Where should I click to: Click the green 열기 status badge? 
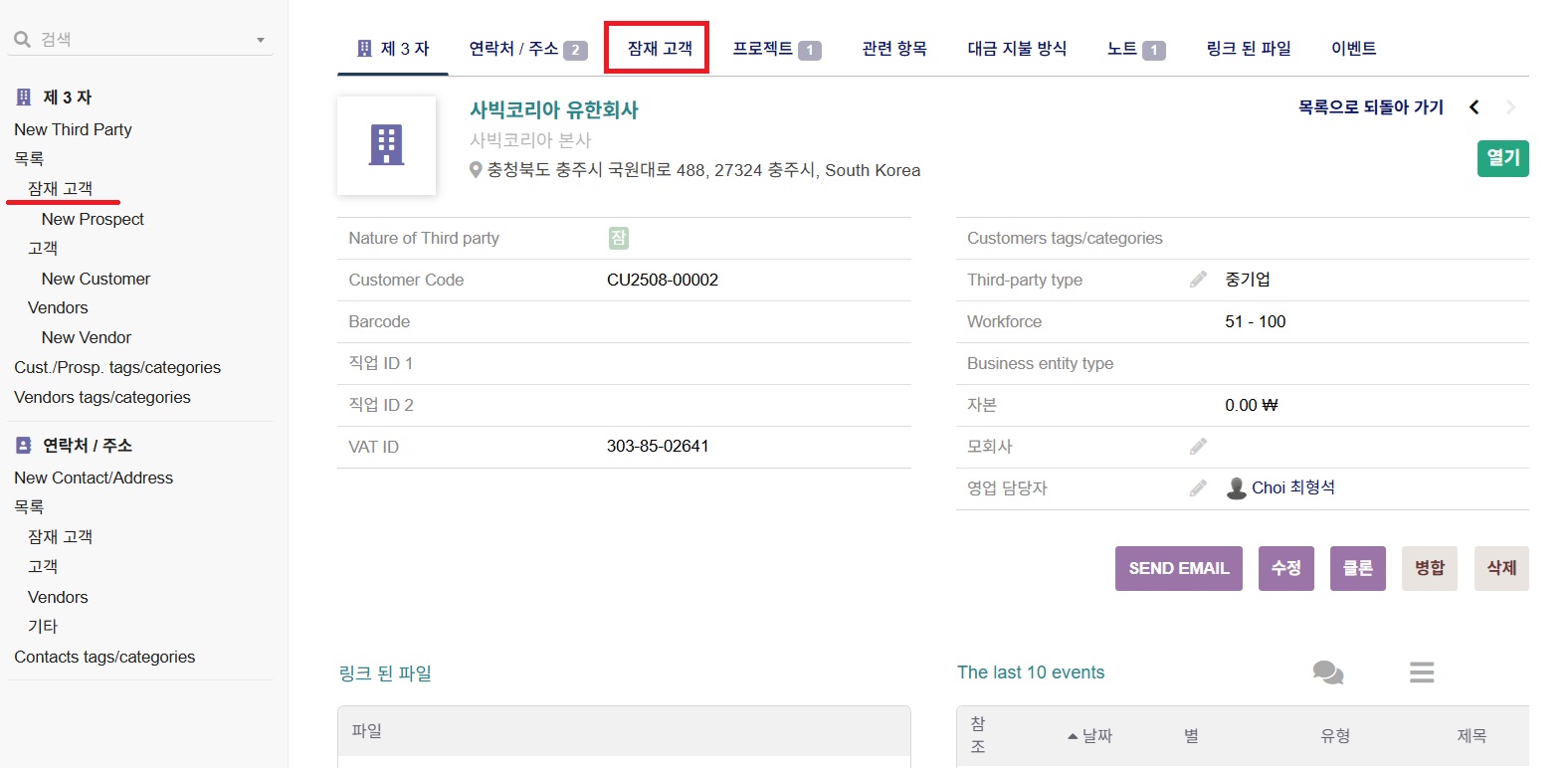[x=1502, y=158]
